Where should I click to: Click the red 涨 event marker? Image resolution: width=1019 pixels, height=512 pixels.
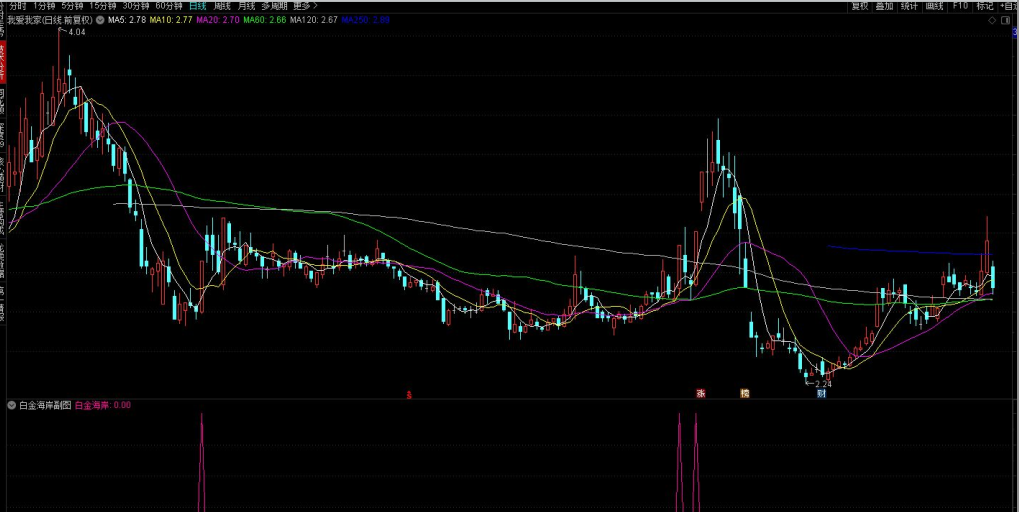click(700, 393)
